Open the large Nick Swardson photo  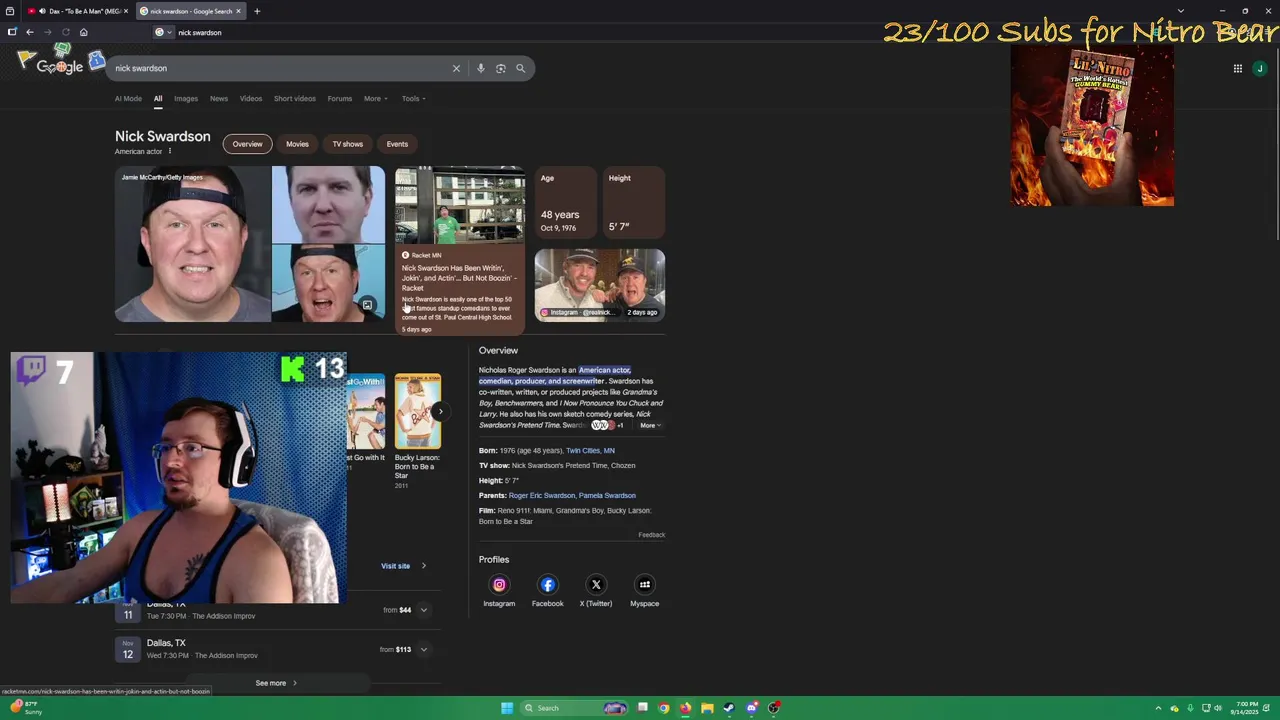click(x=192, y=244)
